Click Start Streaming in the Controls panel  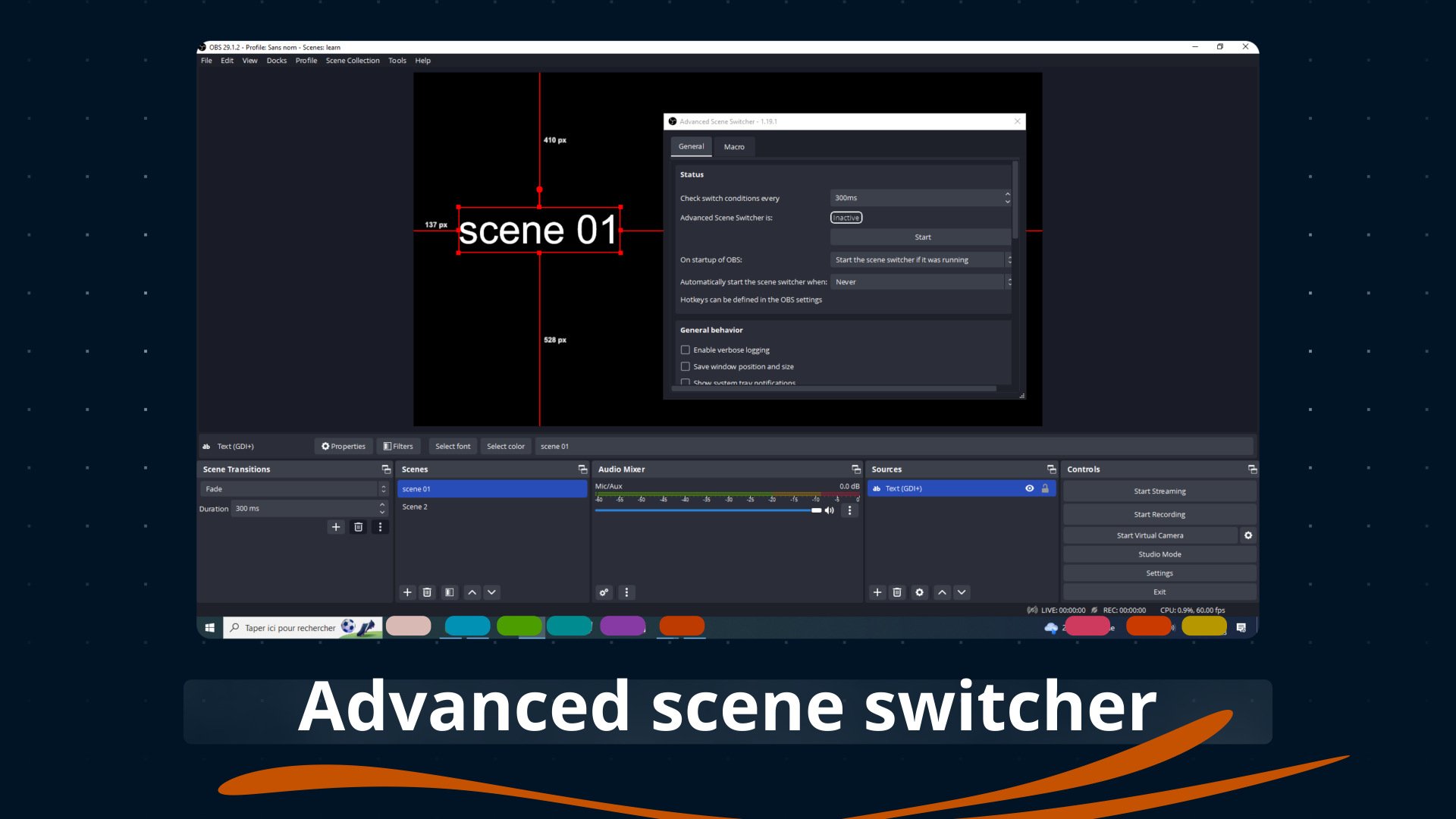click(1159, 491)
